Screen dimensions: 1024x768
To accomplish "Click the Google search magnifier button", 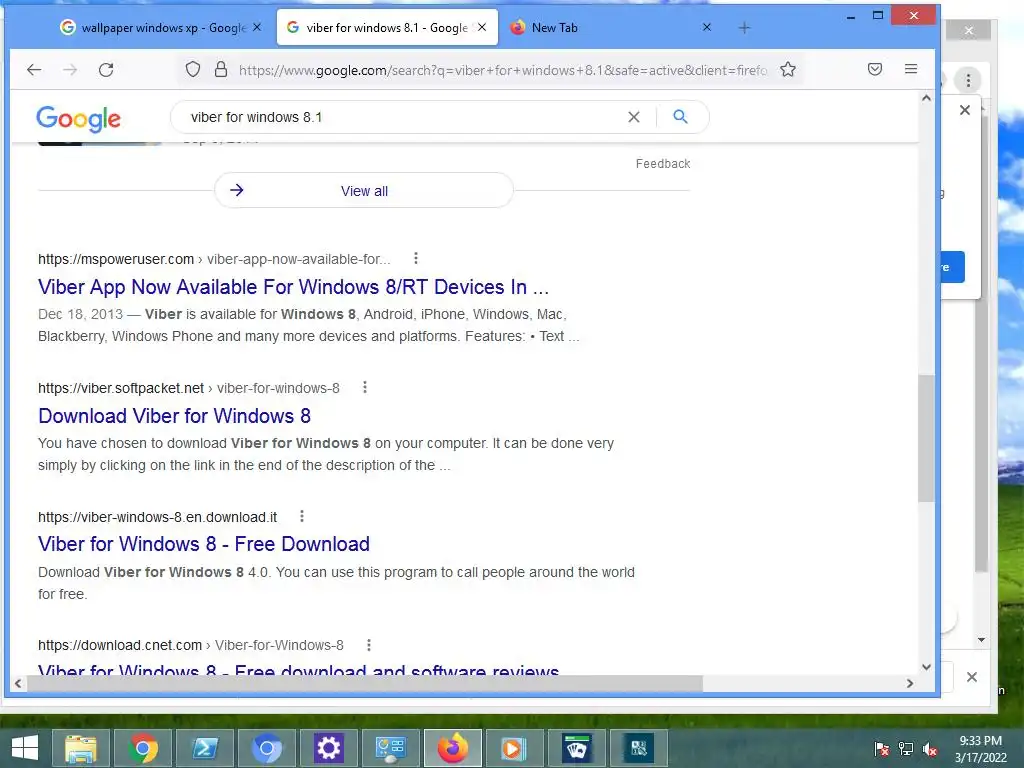I will (x=680, y=117).
